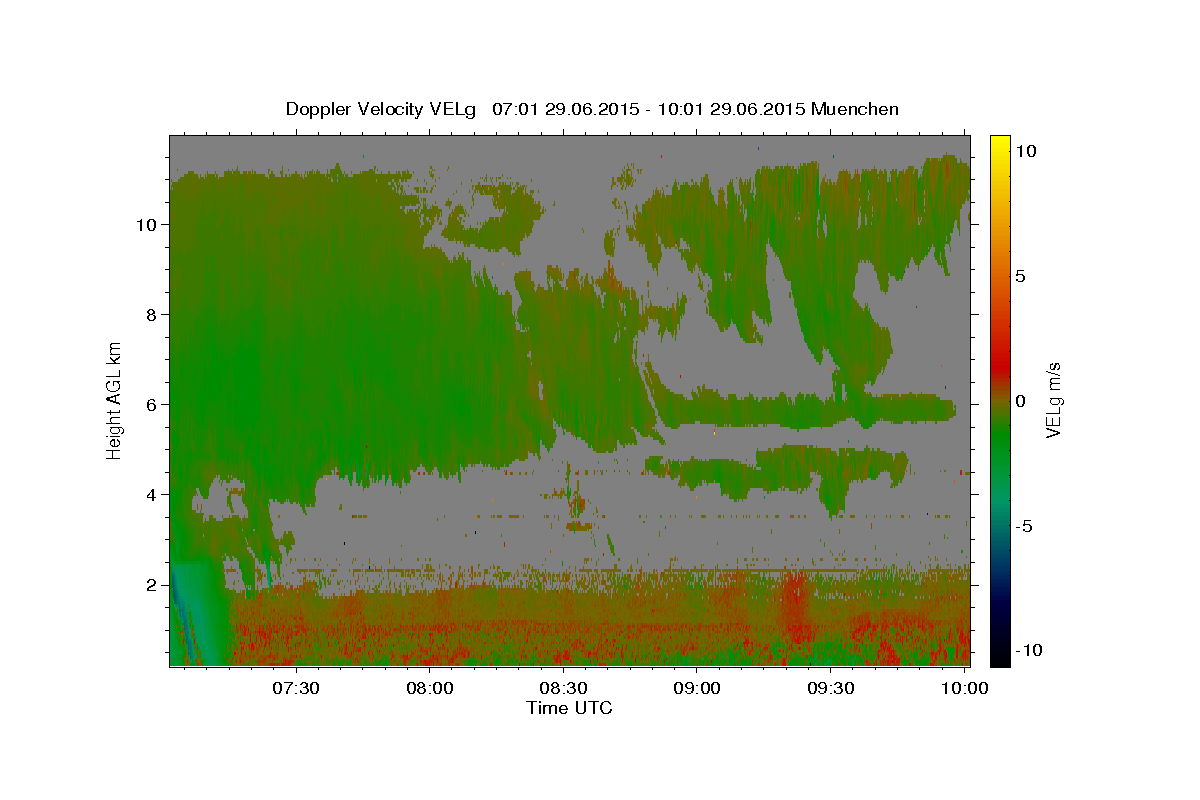Click the '10:00' time axis label

pyautogui.click(x=964, y=688)
